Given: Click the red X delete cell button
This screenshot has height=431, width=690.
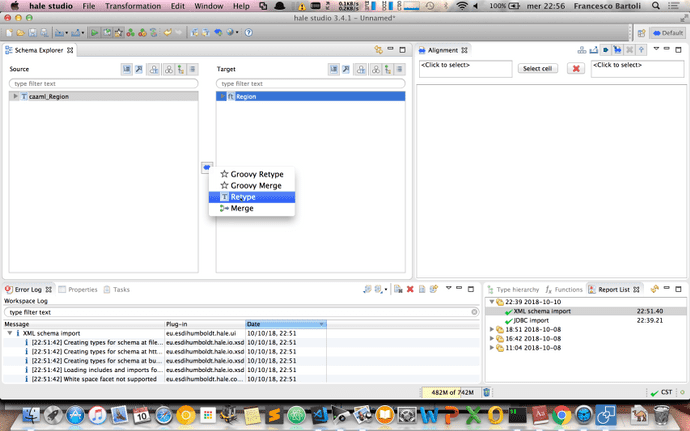Looking at the screenshot, I should pyautogui.click(x=576, y=68).
